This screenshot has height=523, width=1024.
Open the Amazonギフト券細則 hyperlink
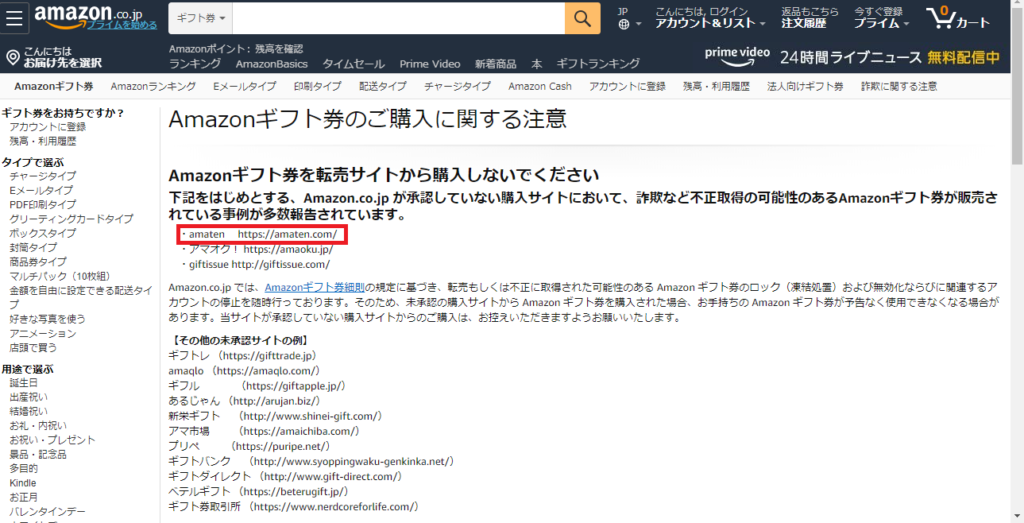[315, 288]
